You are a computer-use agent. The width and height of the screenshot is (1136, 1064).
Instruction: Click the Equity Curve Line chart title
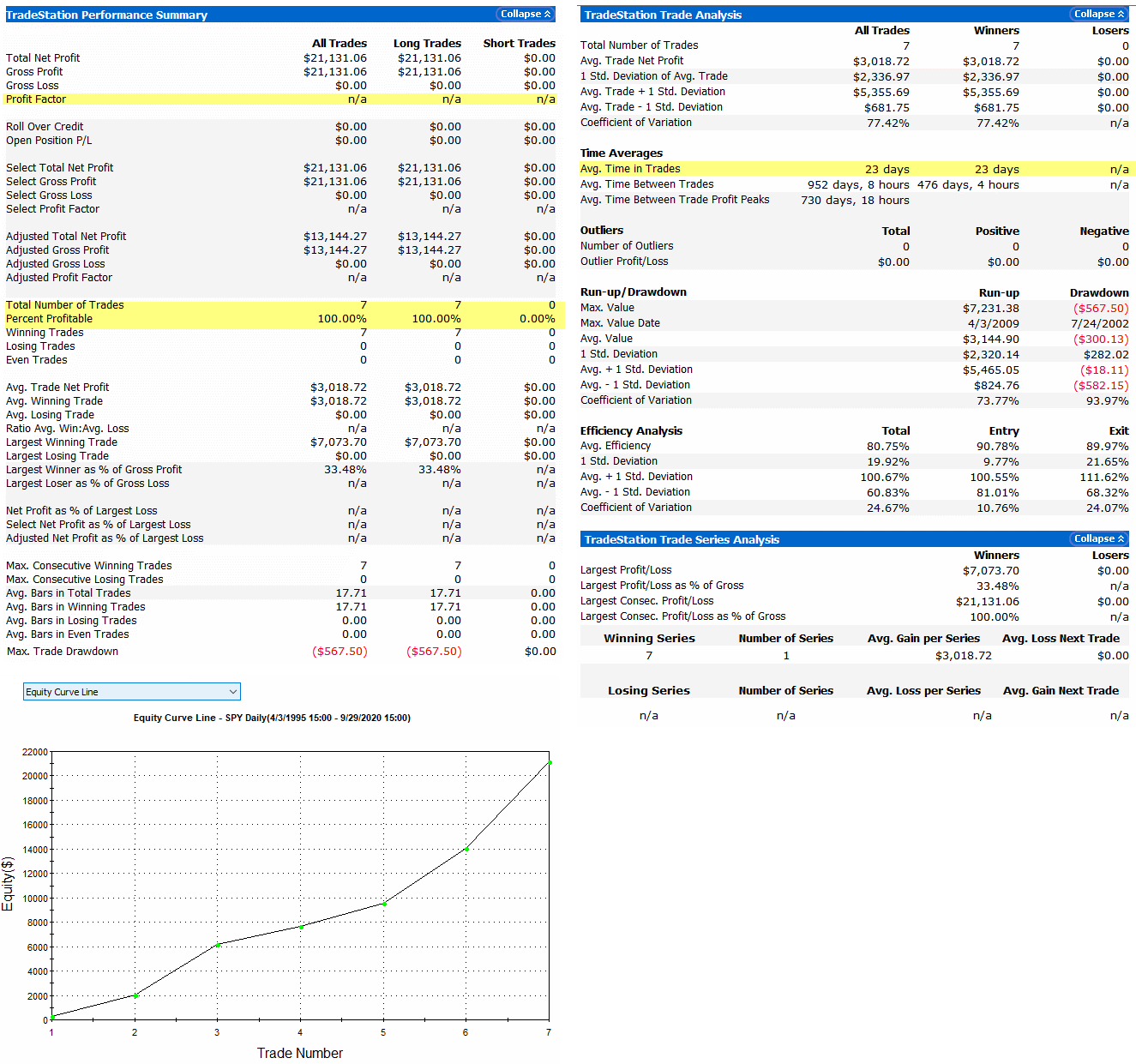click(x=272, y=718)
